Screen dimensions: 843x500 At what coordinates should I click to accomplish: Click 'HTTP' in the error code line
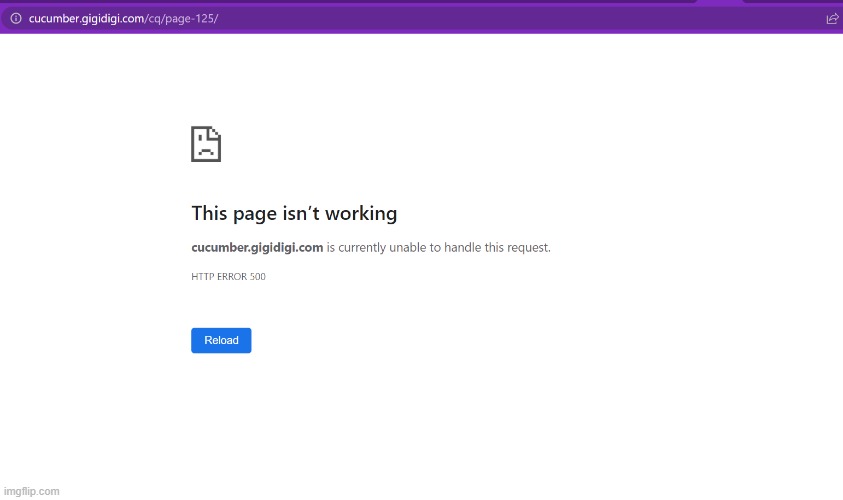(202, 277)
